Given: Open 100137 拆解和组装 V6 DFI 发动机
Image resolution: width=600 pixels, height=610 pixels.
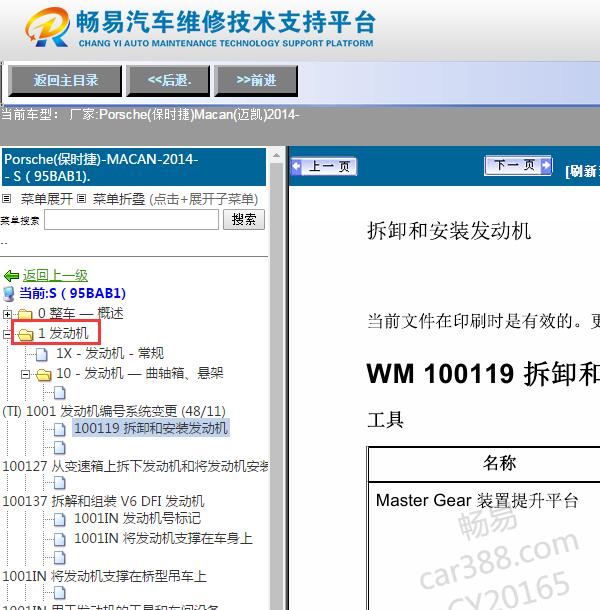Looking at the screenshot, I should click(103, 501).
